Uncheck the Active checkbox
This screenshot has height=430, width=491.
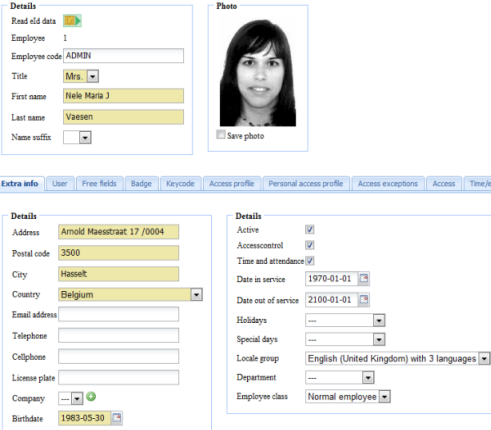pos(310,229)
